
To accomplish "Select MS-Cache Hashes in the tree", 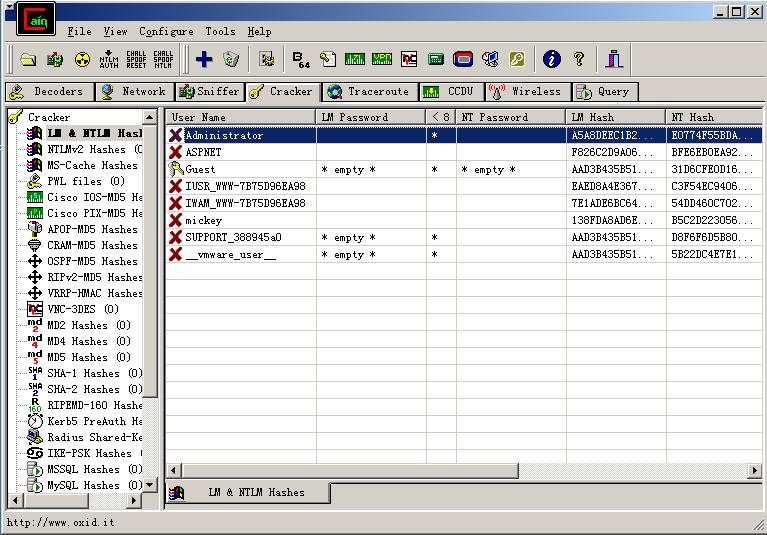I will pos(83,165).
